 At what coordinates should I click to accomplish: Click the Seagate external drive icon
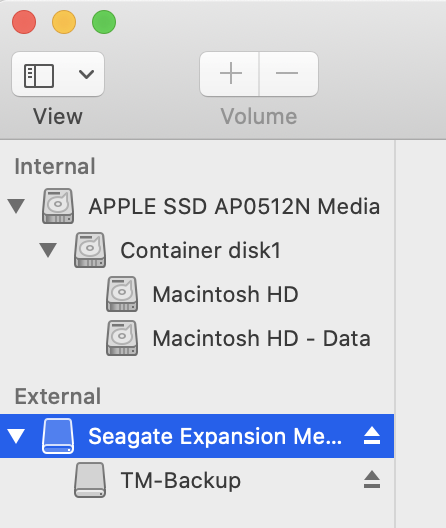point(58,436)
